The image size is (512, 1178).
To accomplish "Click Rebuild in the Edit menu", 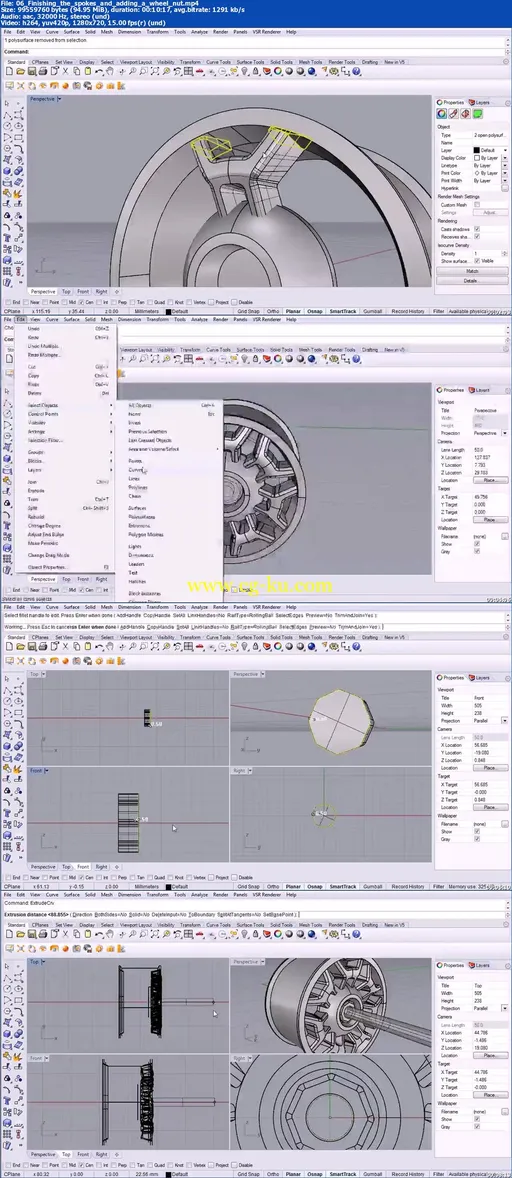I will [x=36, y=517].
